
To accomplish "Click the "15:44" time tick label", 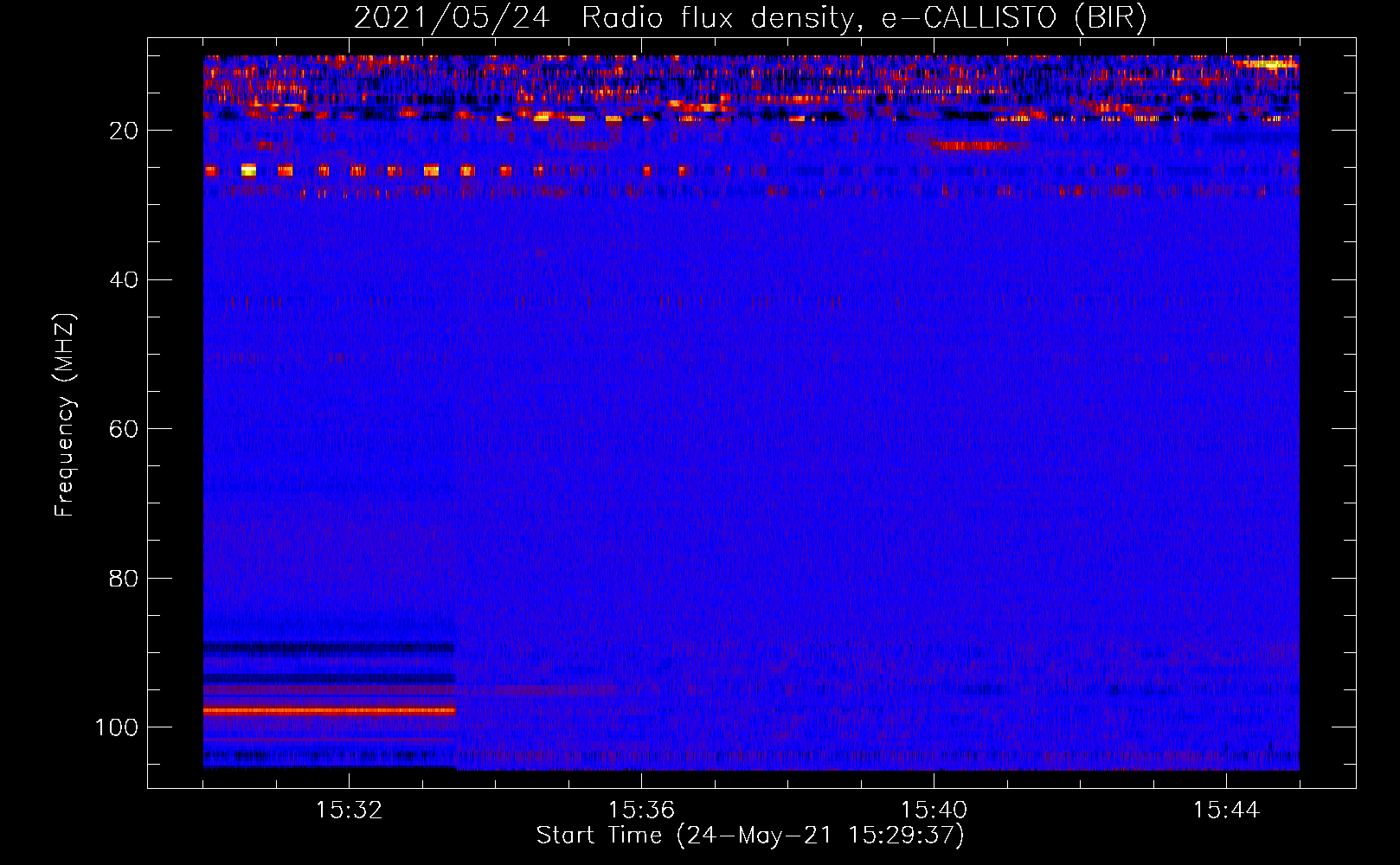I will 1226,811.
